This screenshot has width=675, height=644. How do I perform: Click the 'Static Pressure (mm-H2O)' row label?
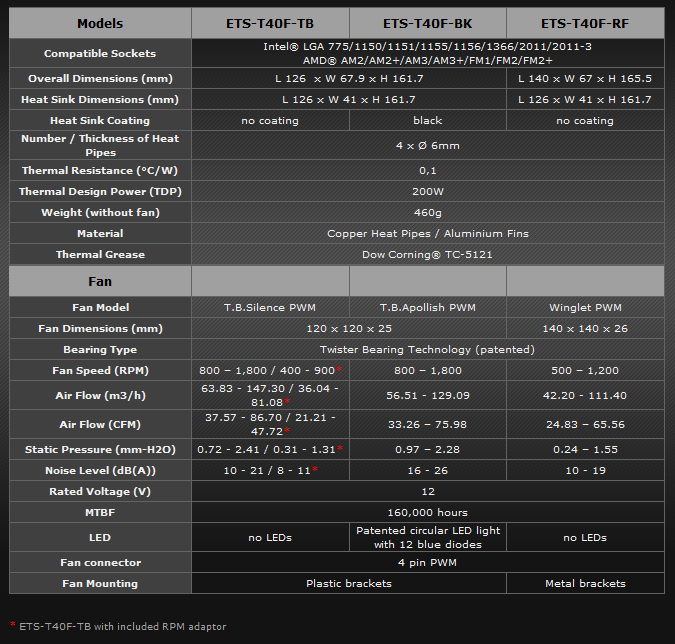coord(100,449)
